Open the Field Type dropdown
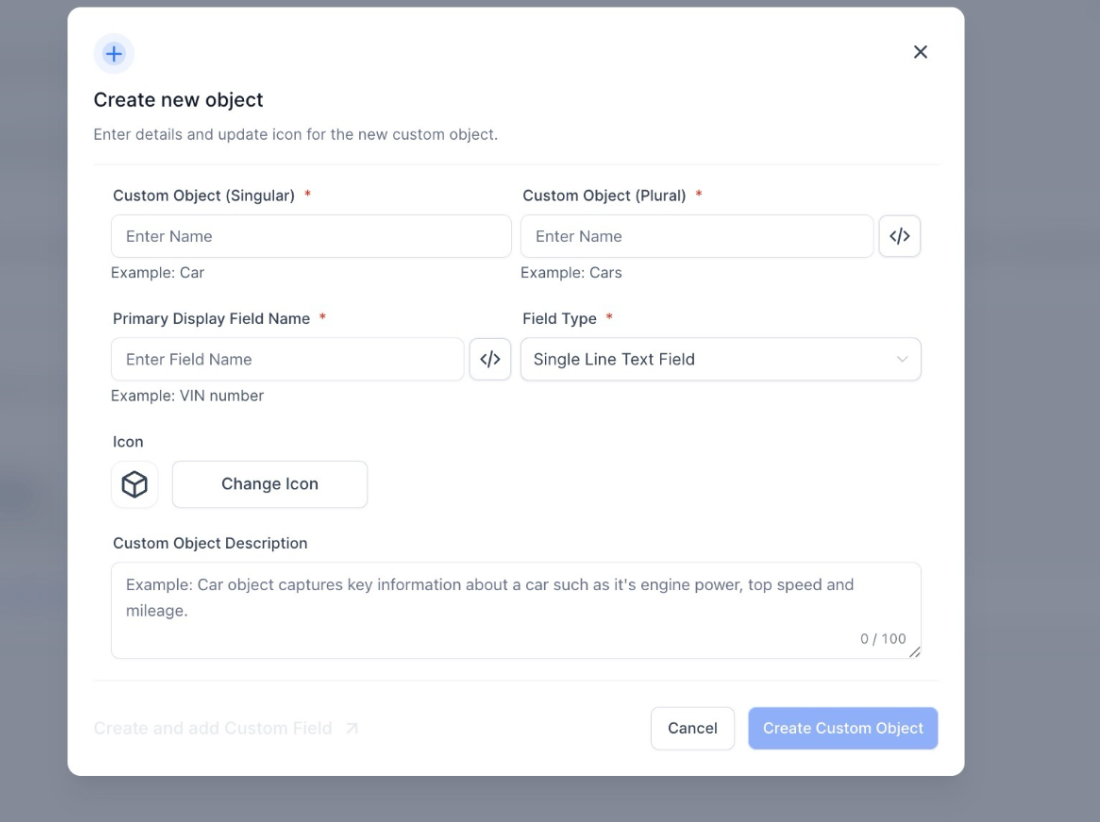This screenshot has height=822, width=1100. (720, 360)
